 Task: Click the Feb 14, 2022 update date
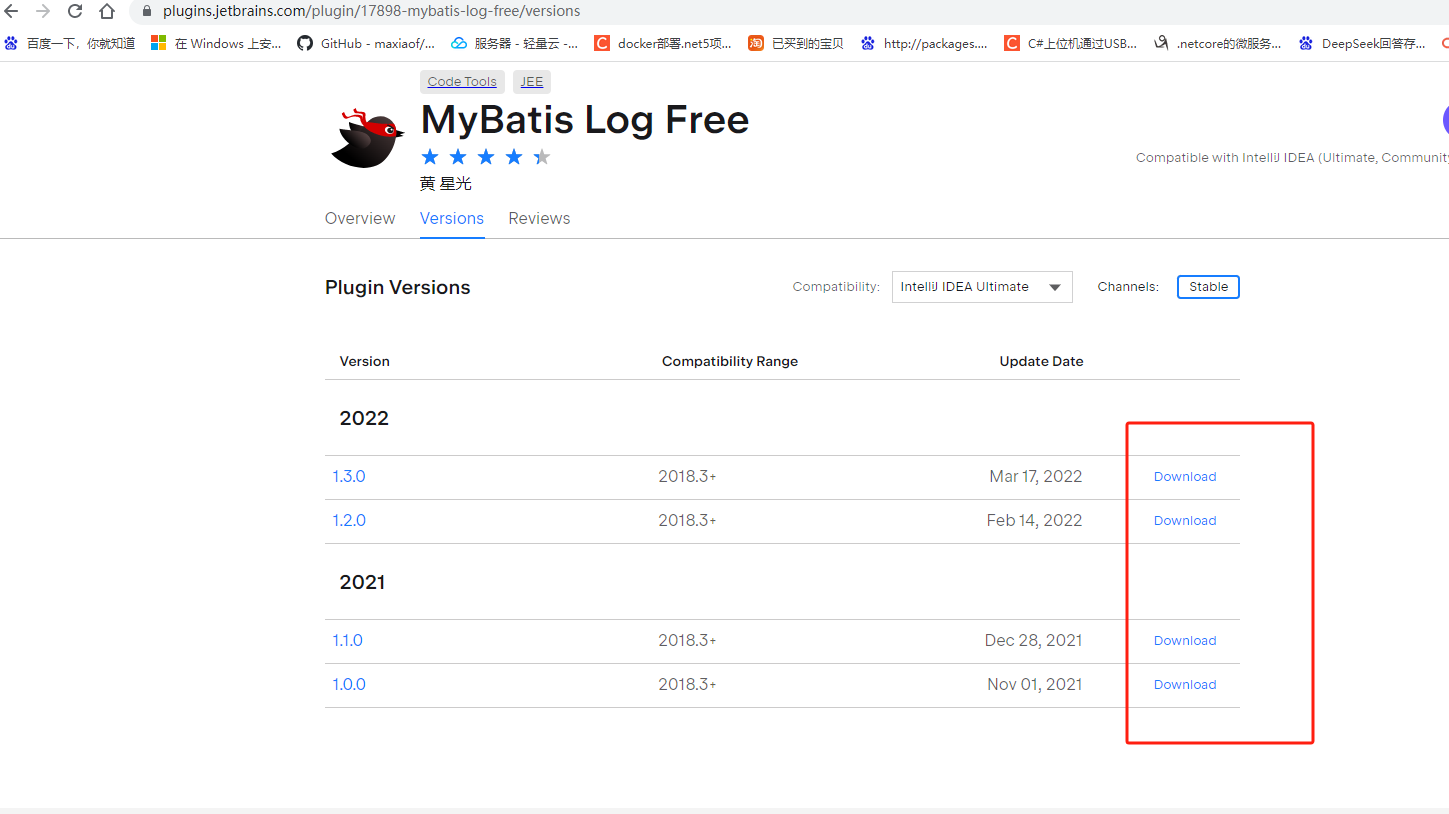click(1034, 520)
